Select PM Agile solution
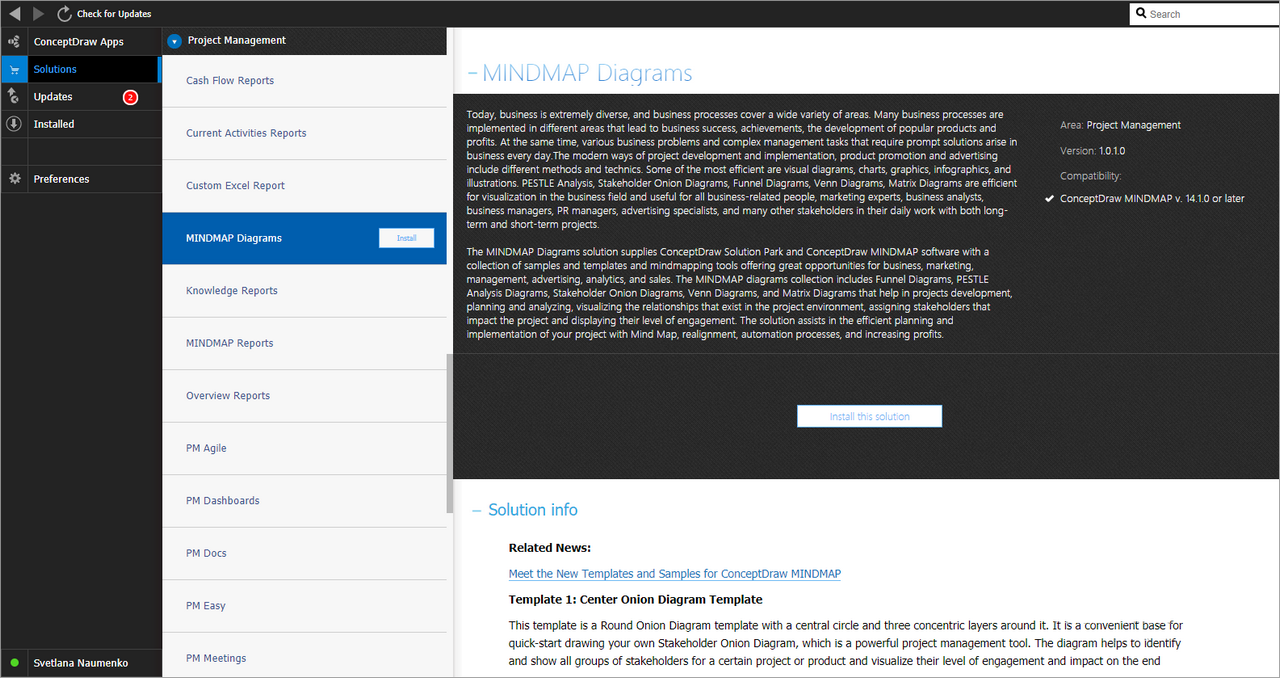The image size is (1280, 678). [305, 448]
